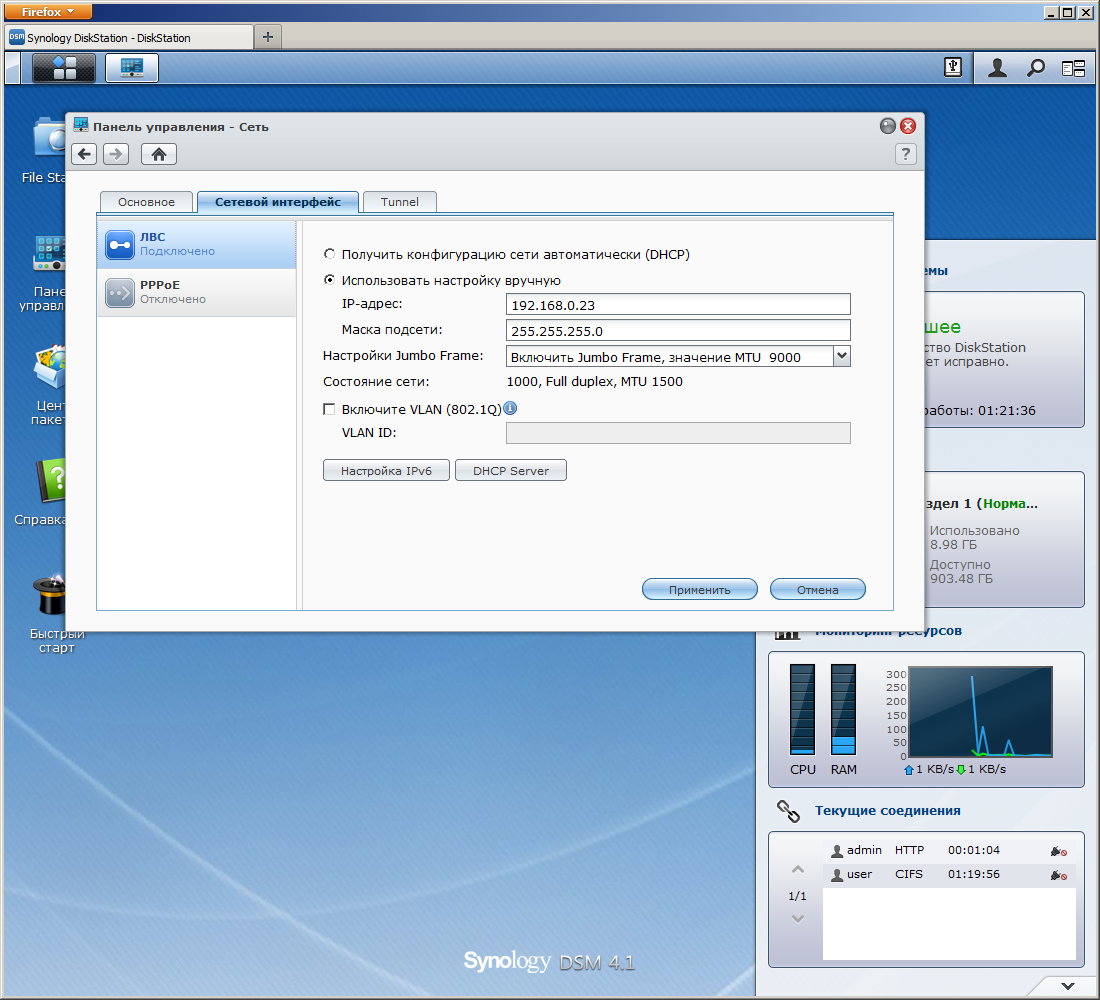Go to previous connections page arrow
This screenshot has height=1000, width=1100.
click(x=798, y=869)
